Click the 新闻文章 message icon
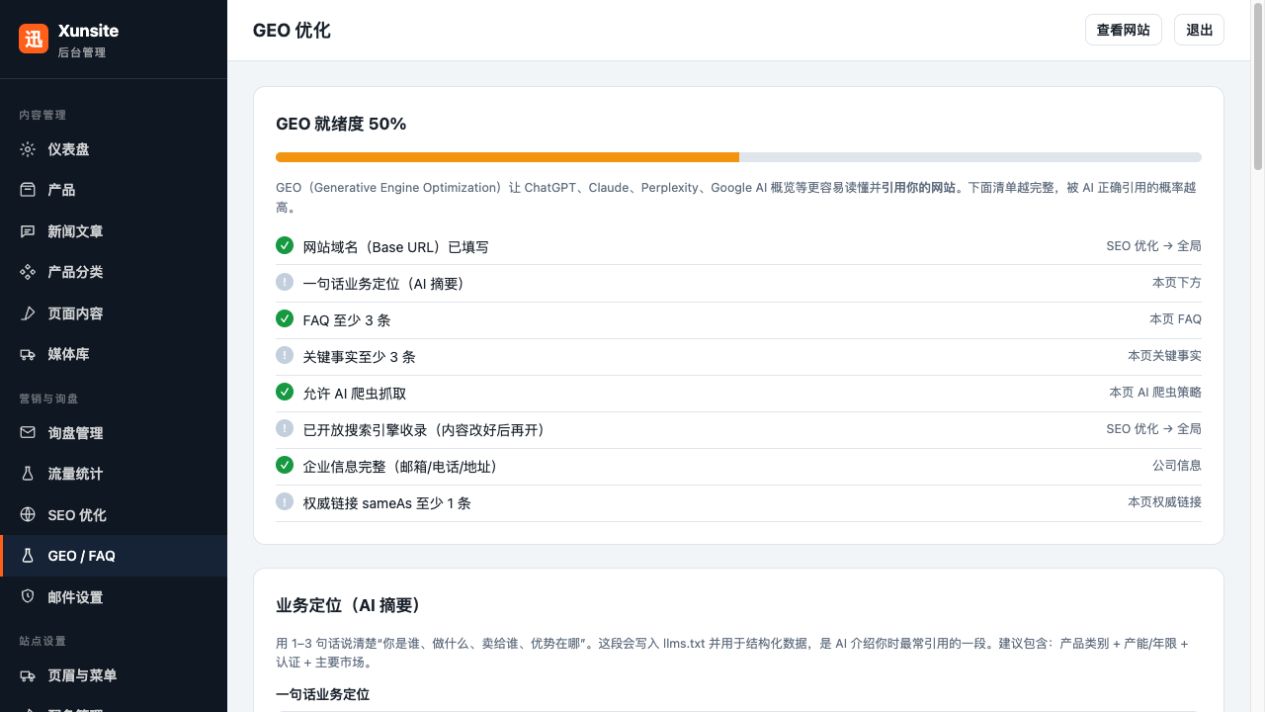This screenshot has width=1265, height=712. tap(28, 231)
